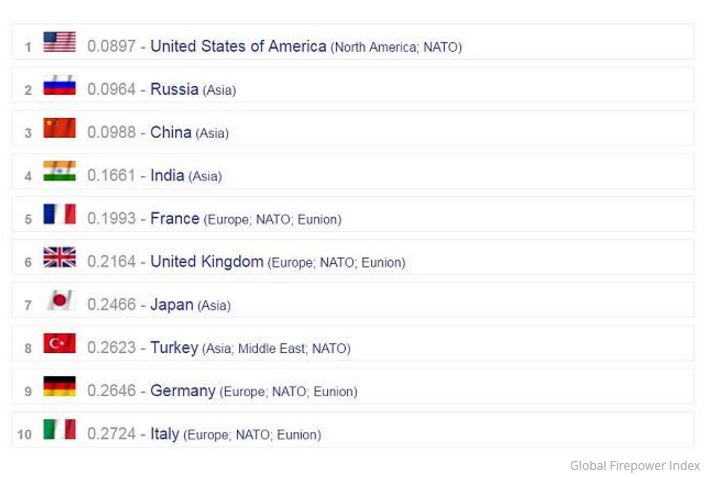Open the Germany country link
The width and height of the screenshot is (719, 477).
183,391
